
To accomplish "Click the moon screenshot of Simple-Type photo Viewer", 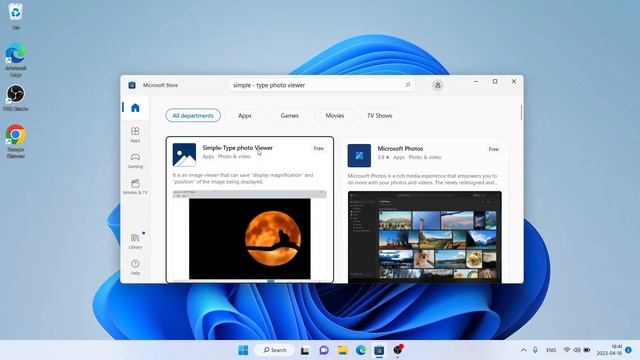I will (250, 236).
